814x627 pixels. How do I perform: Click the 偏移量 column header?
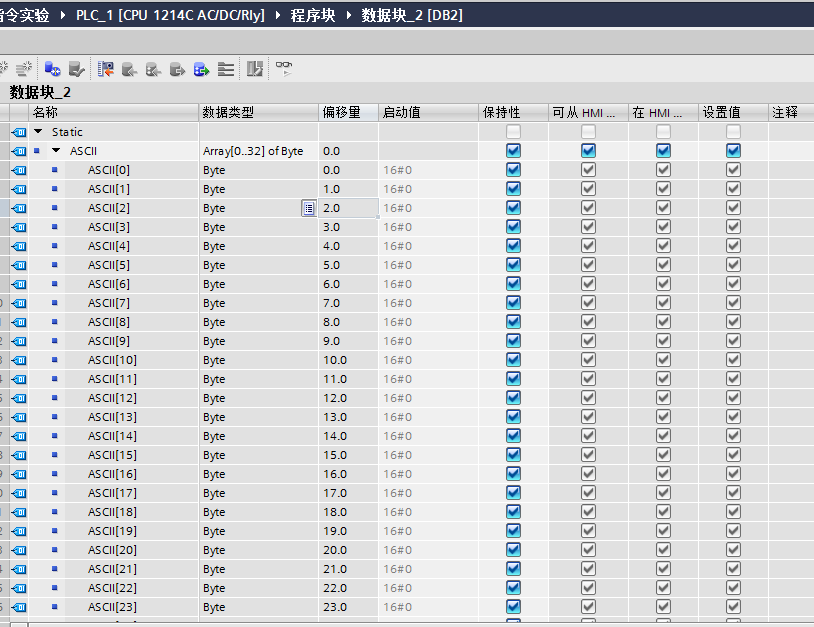point(348,112)
